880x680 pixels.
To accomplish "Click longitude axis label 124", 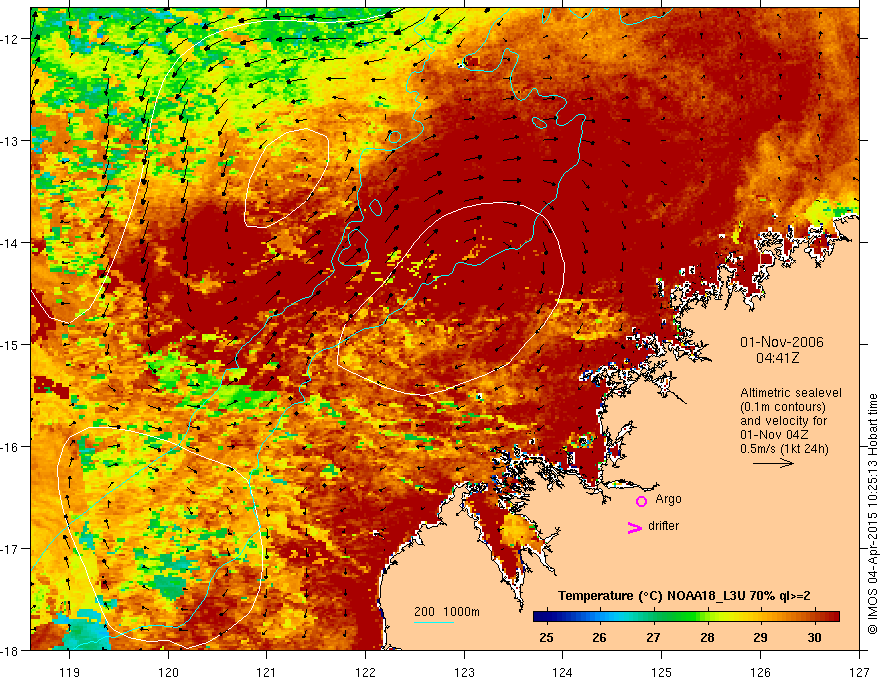I will point(563,672).
